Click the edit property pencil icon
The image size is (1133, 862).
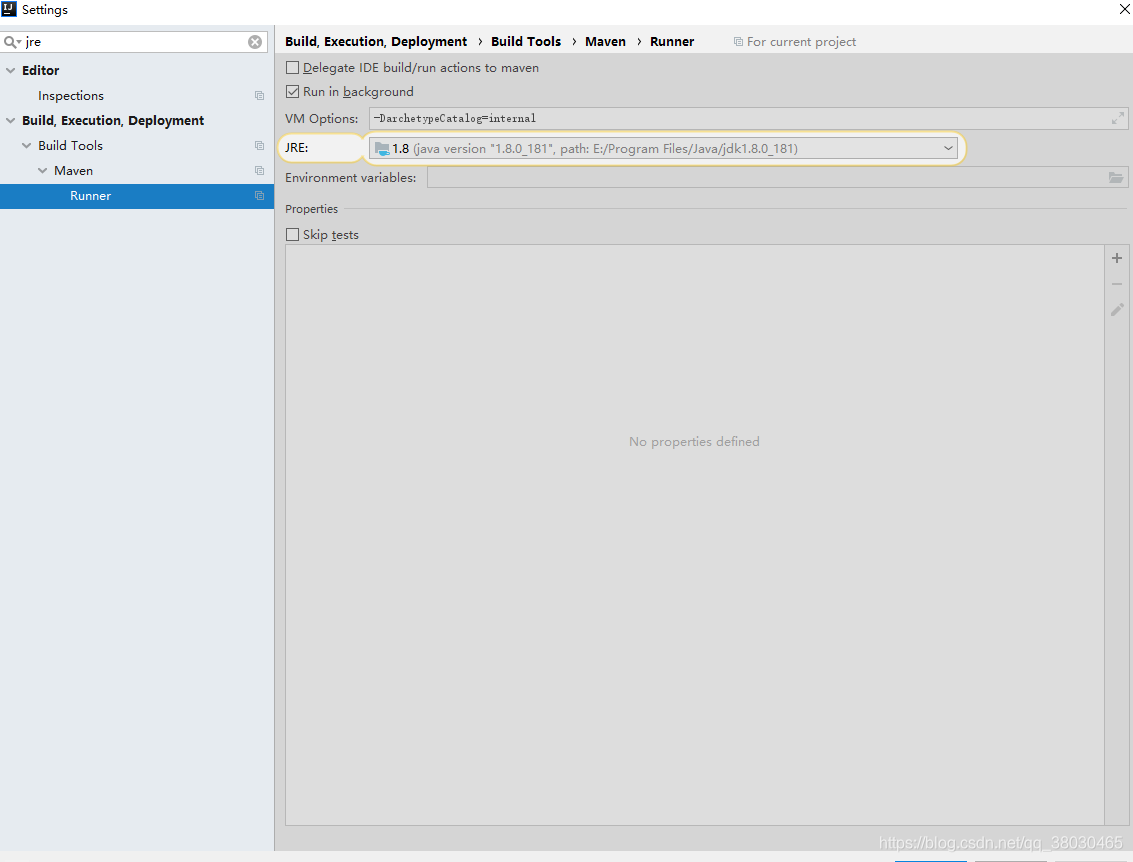point(1117,309)
